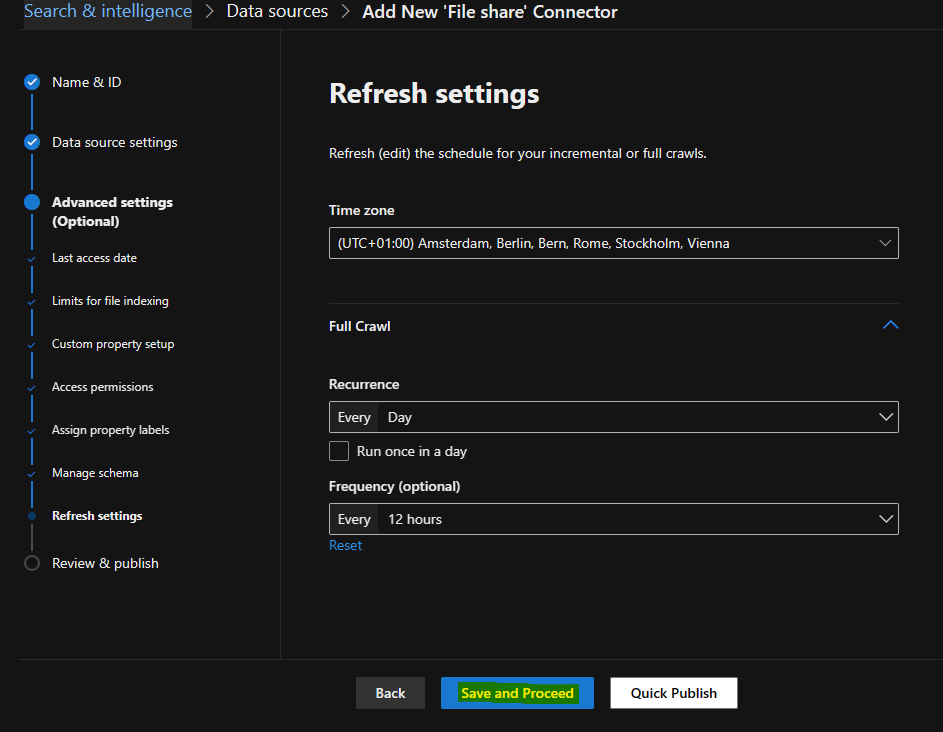Screen dimensions: 943x732
Task: Open the Frequency 12 hours dropdown
Action: click(613, 519)
